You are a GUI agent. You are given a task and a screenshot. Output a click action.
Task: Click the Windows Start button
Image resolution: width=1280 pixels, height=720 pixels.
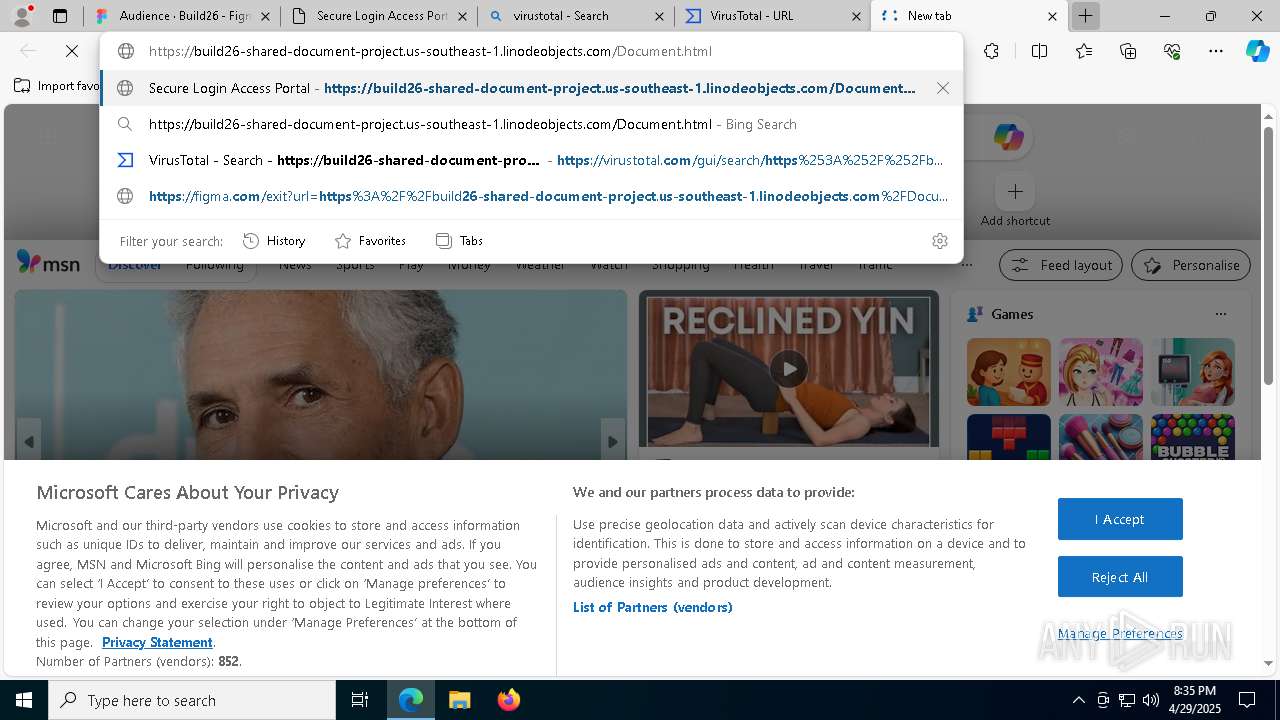(x=24, y=700)
